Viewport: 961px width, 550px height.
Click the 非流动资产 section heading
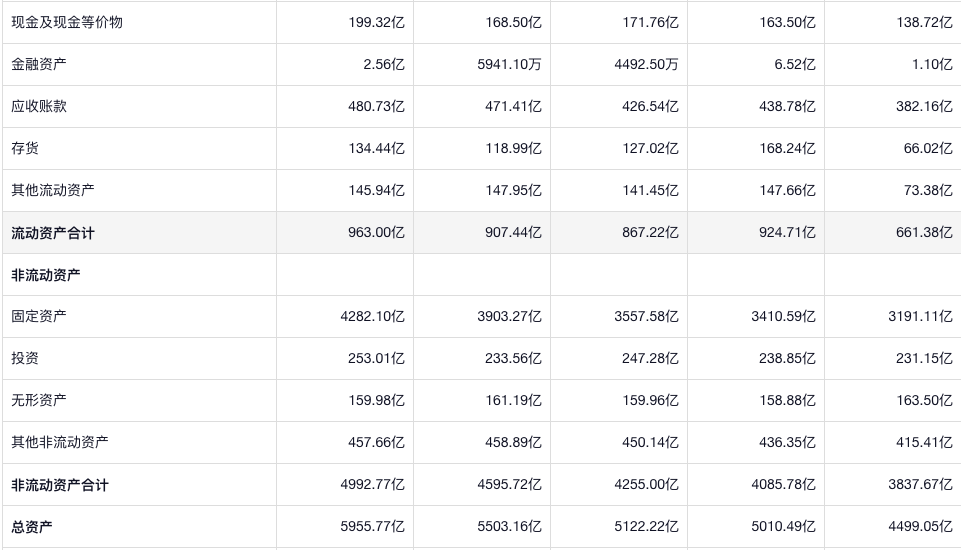46,275
